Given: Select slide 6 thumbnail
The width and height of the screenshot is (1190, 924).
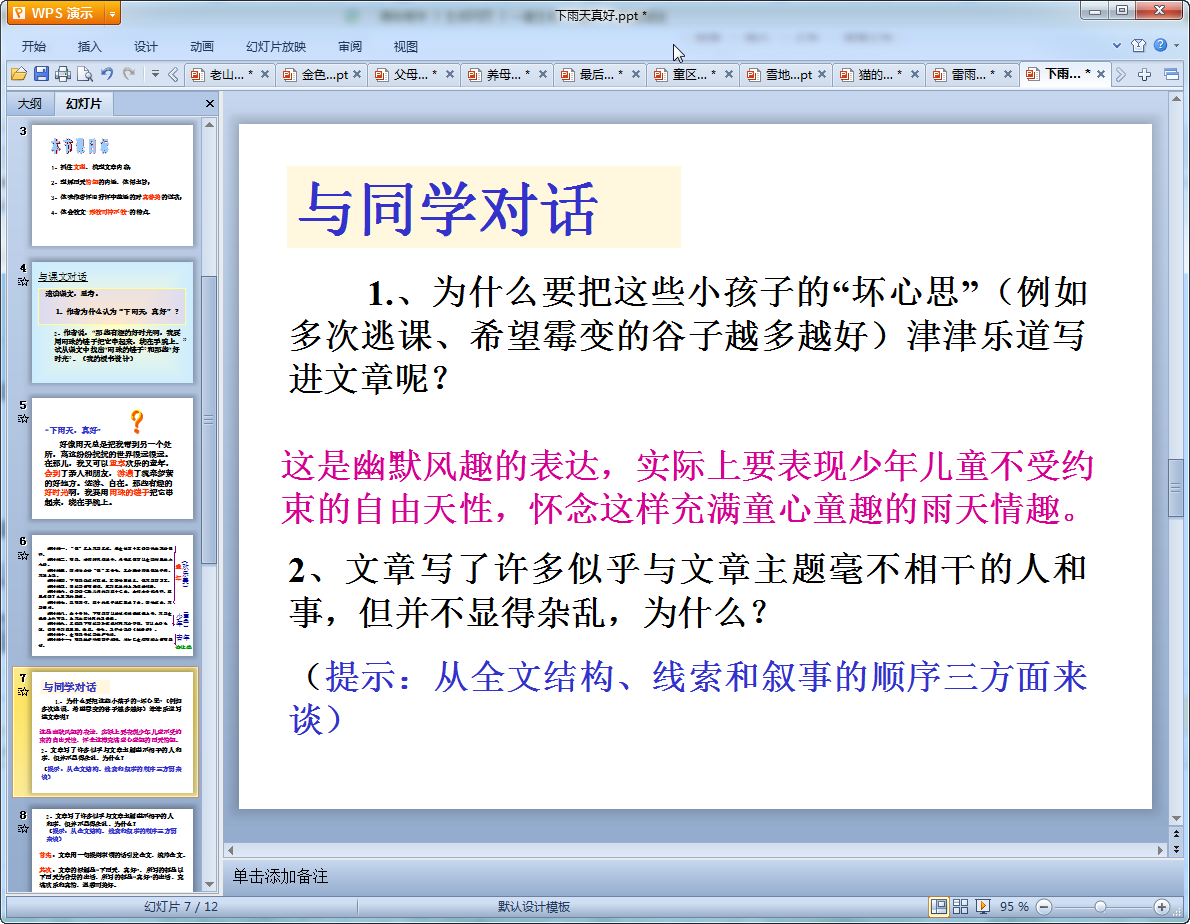Looking at the screenshot, I should pyautogui.click(x=112, y=596).
